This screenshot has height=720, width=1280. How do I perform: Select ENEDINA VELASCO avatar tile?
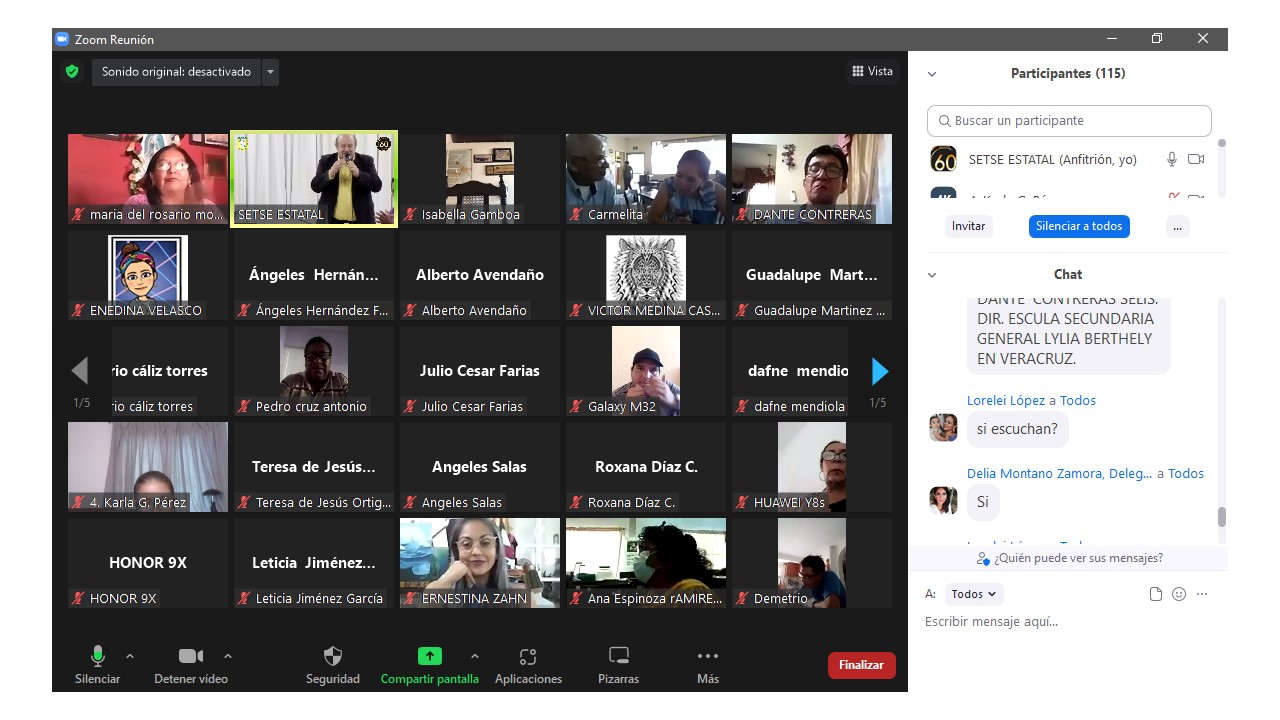pyautogui.click(x=148, y=275)
